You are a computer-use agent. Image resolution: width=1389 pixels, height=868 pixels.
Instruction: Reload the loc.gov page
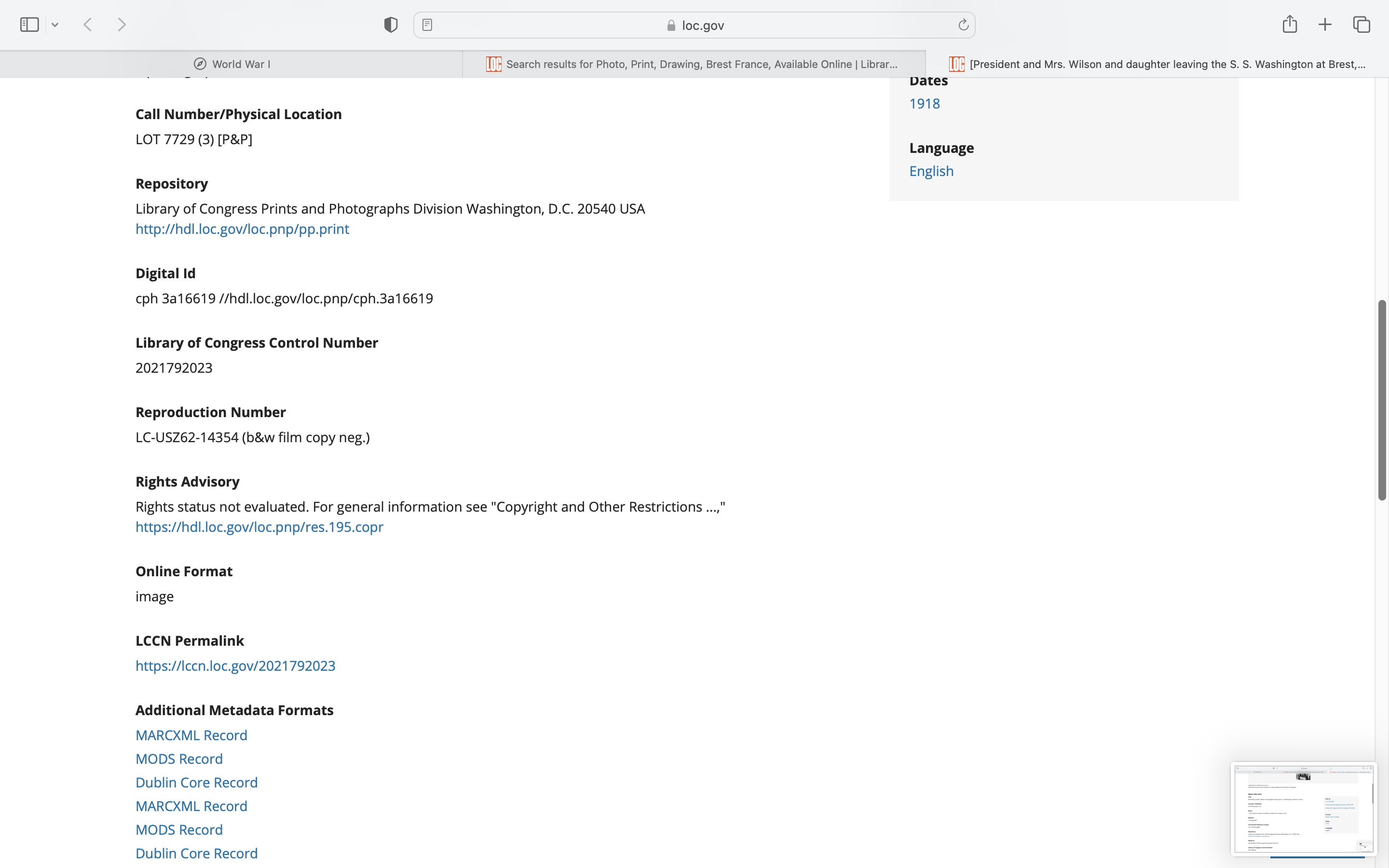point(963,25)
